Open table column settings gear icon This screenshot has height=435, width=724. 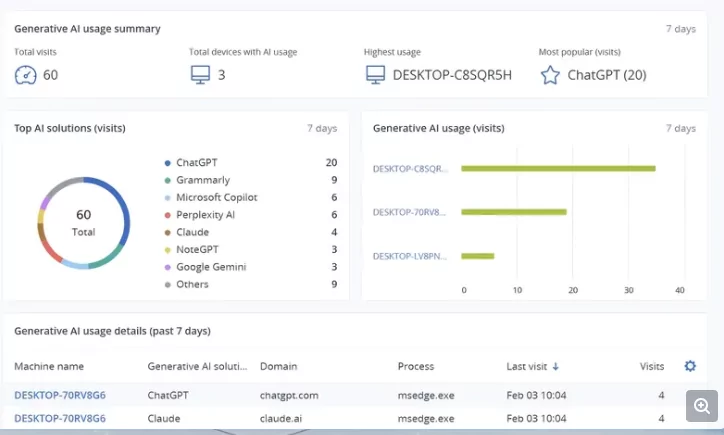(690, 366)
